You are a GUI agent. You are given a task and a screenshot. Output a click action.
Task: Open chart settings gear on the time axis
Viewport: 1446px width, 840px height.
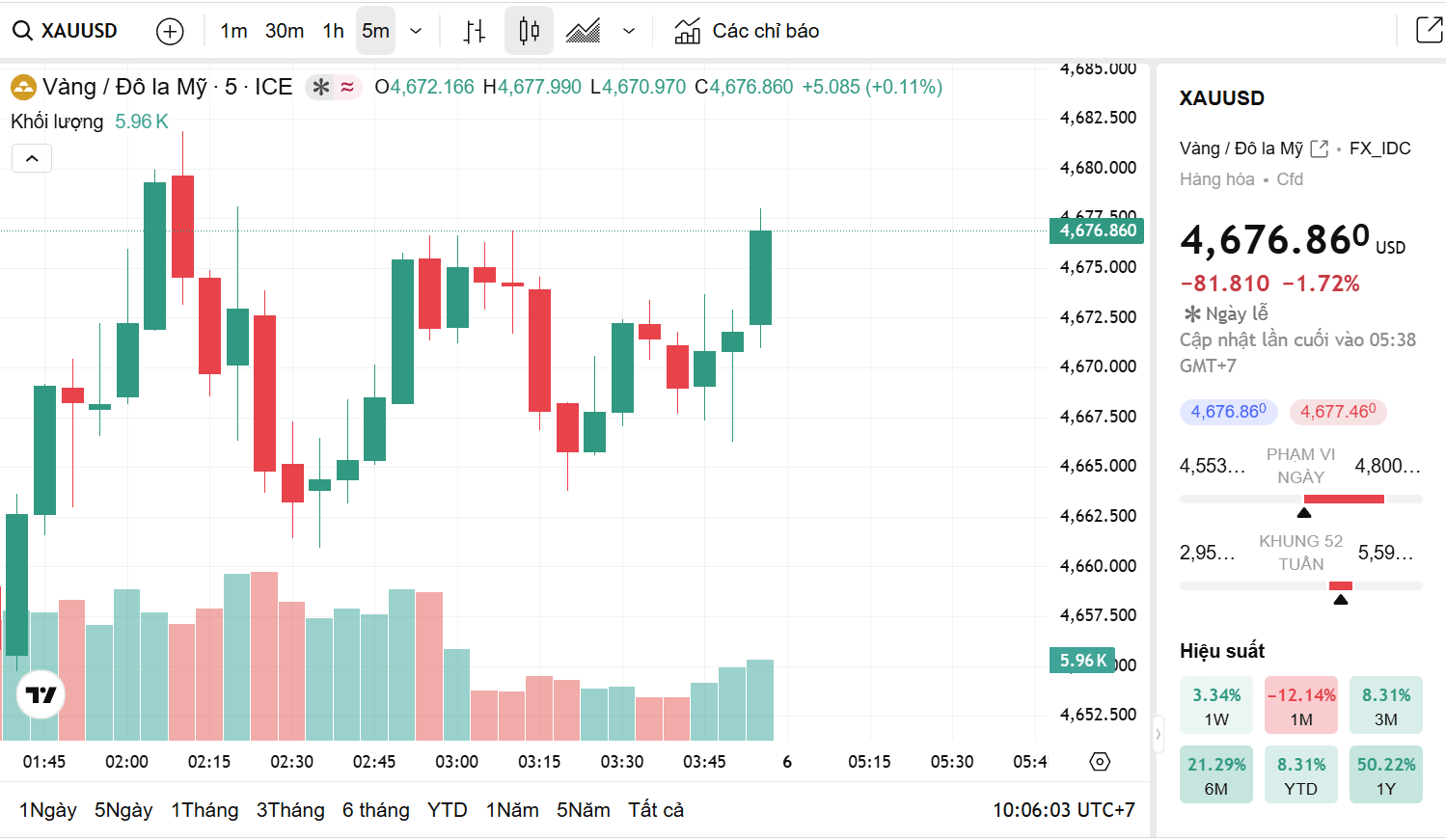point(1100,762)
